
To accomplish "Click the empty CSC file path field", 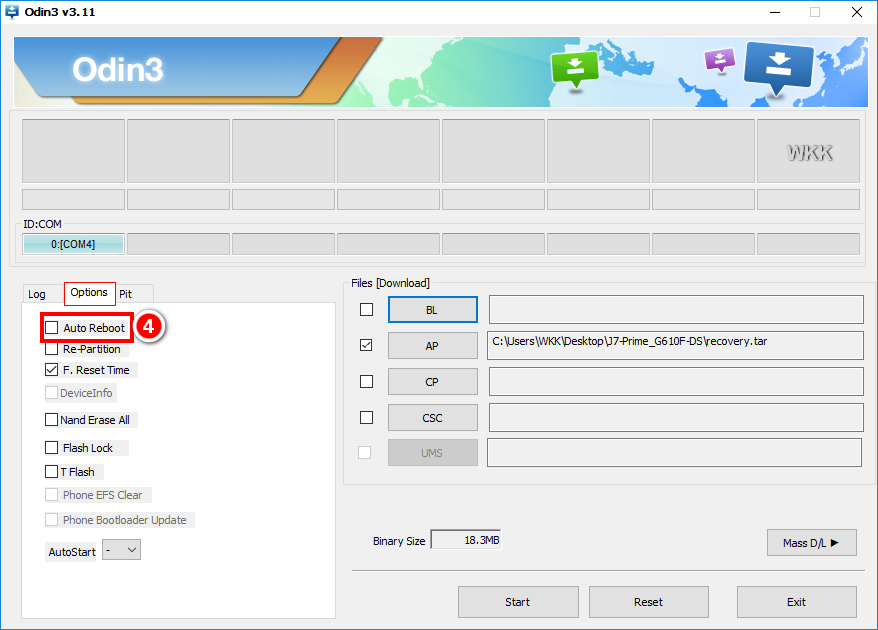I will 676,418.
